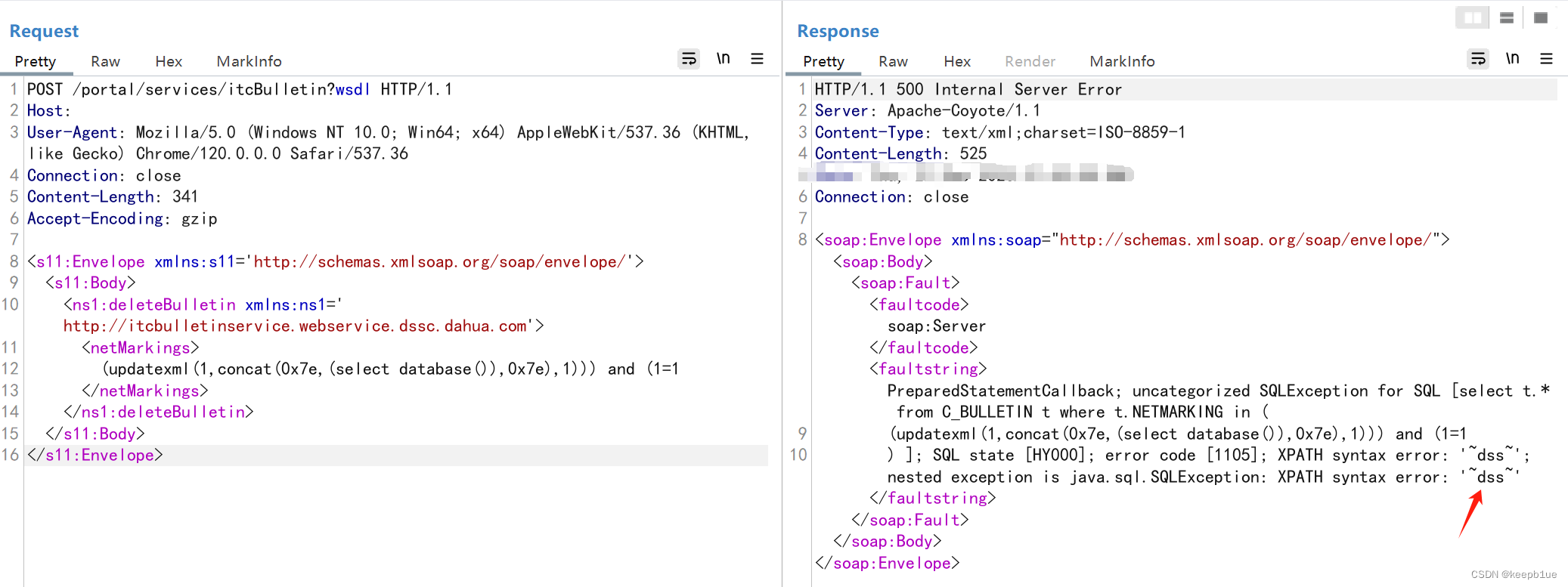Switch to Response Raw tab
1568x587 pixels.
tap(893, 61)
